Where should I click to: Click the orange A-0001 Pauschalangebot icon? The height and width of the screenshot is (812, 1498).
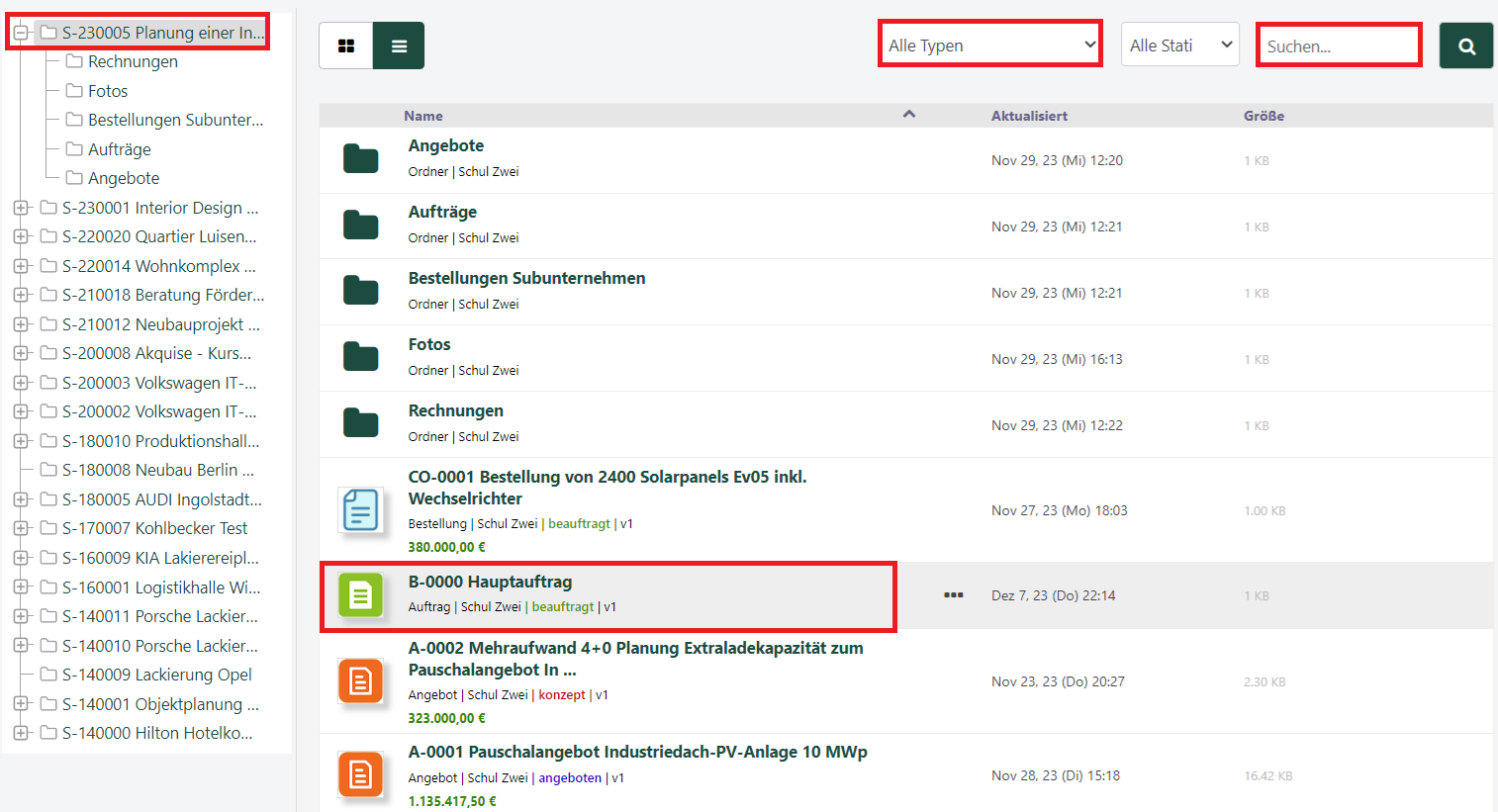click(360, 775)
